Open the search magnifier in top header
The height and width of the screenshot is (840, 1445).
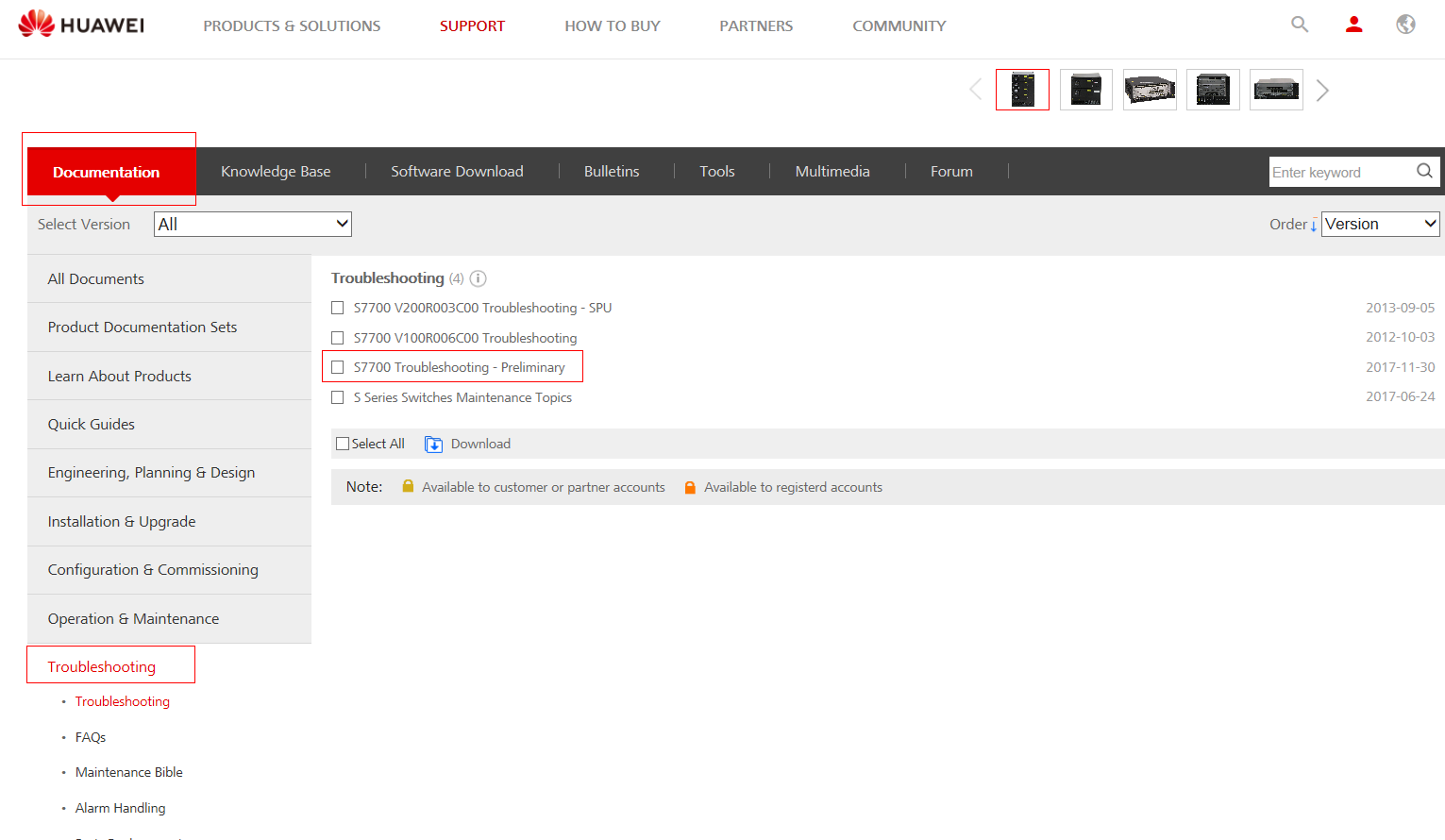point(1300,25)
